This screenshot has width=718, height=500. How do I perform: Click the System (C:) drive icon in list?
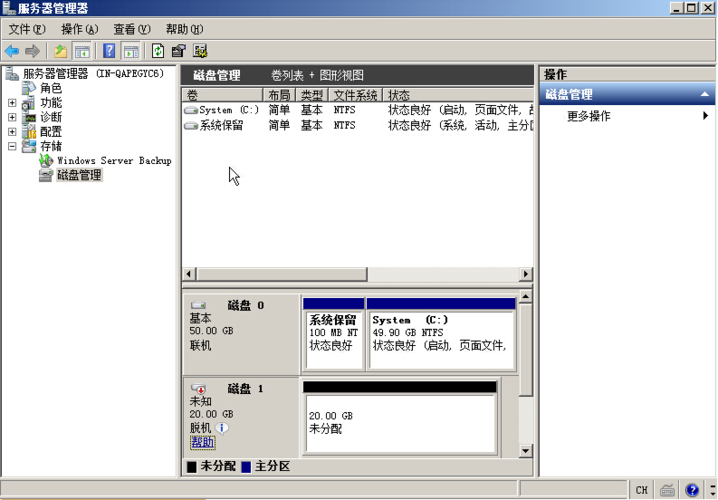pyautogui.click(x=191, y=110)
